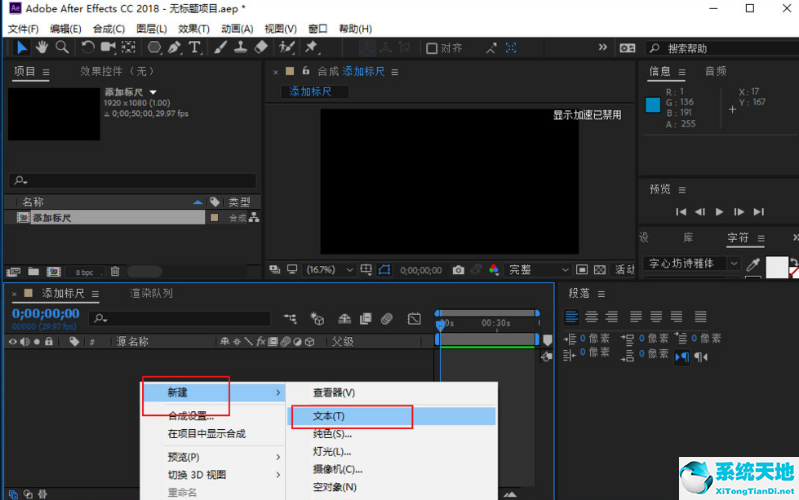The width and height of the screenshot is (799, 500).
Task: Open the 信息 panel menu
Action: pos(682,72)
